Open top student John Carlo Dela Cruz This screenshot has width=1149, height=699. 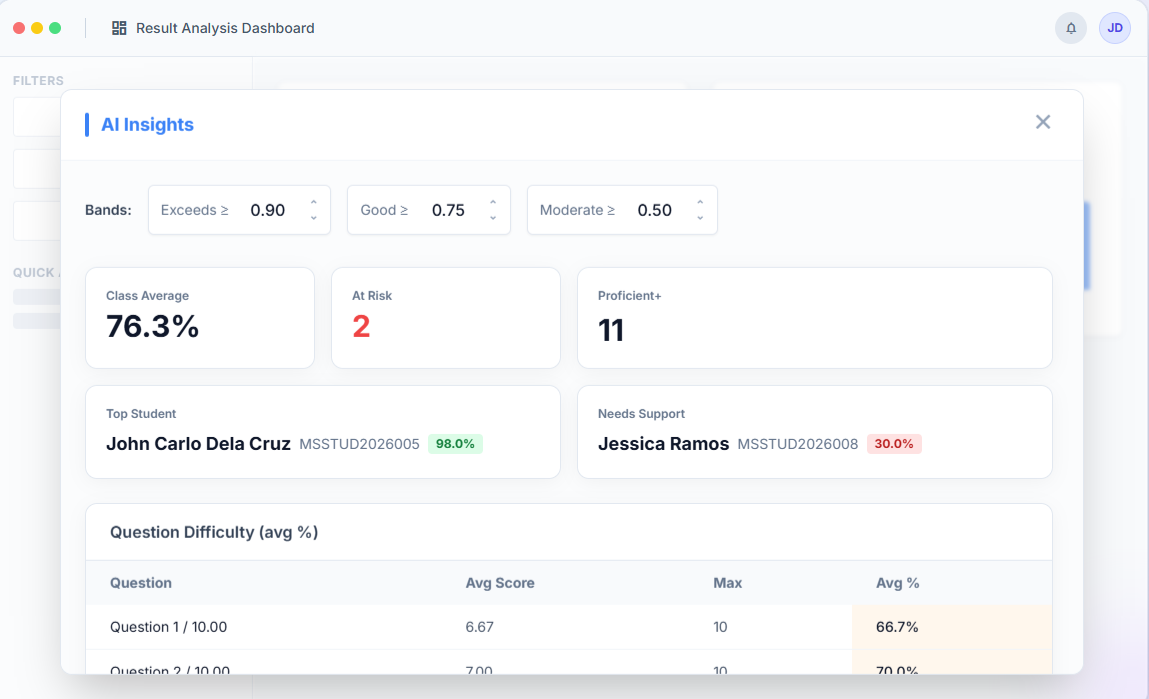[x=198, y=444]
